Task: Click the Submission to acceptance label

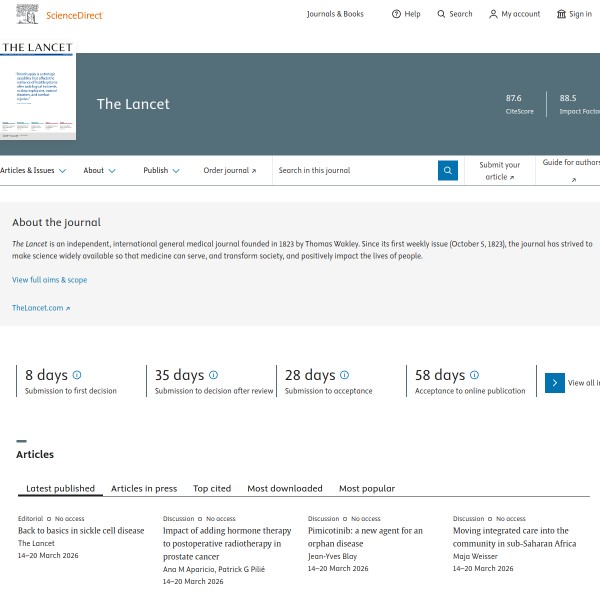Action: [x=328, y=391]
